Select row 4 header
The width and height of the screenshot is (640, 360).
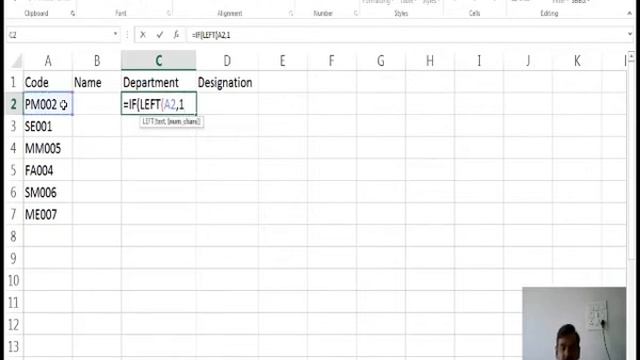pyautogui.click(x=13, y=148)
